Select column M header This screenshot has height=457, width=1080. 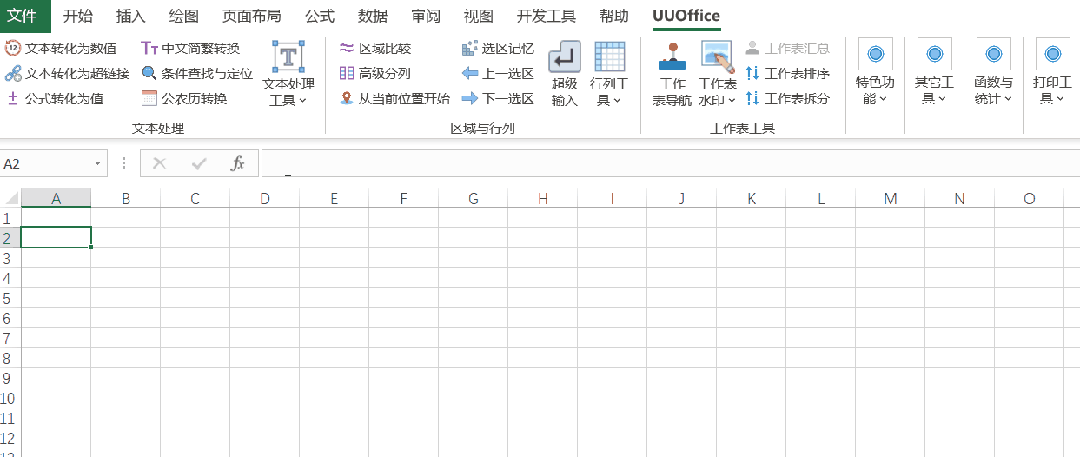891,199
